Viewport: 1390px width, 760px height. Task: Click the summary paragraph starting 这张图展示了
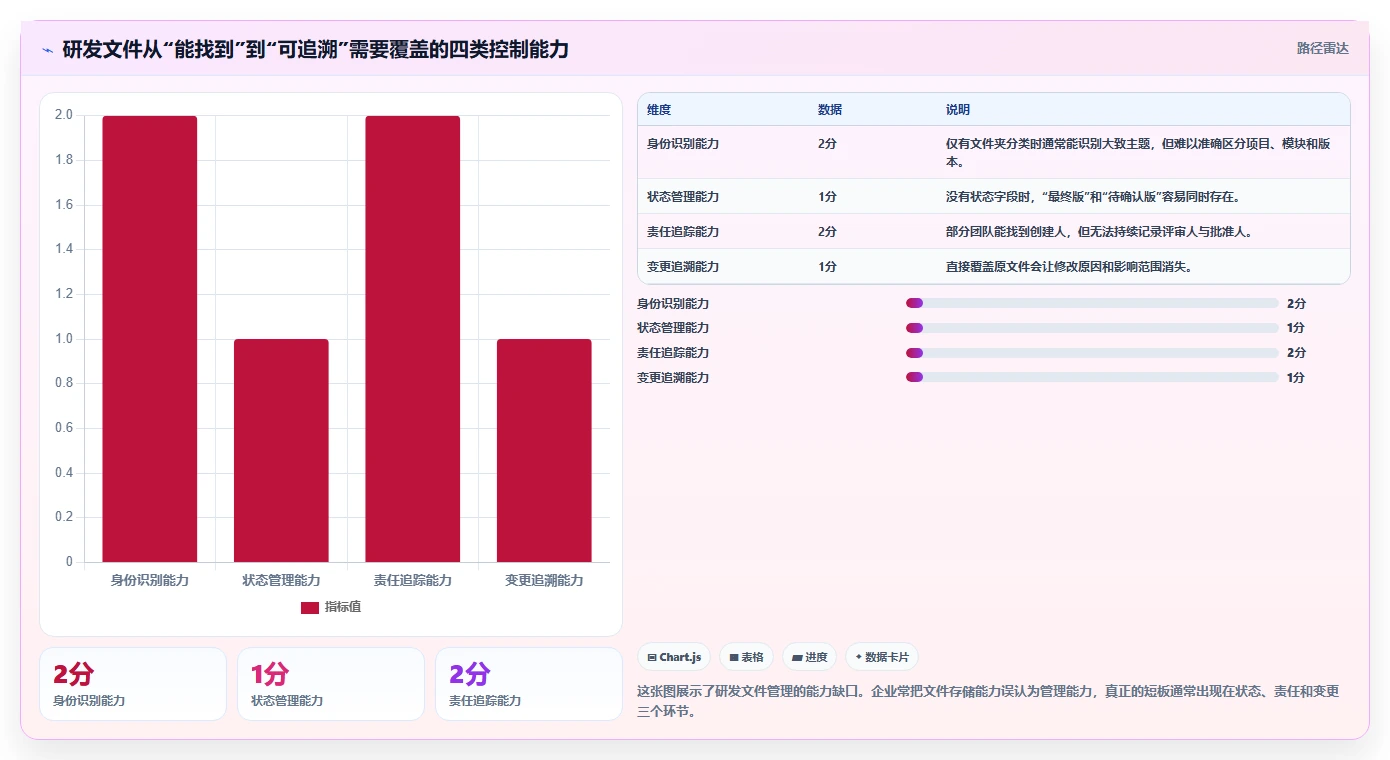click(988, 701)
